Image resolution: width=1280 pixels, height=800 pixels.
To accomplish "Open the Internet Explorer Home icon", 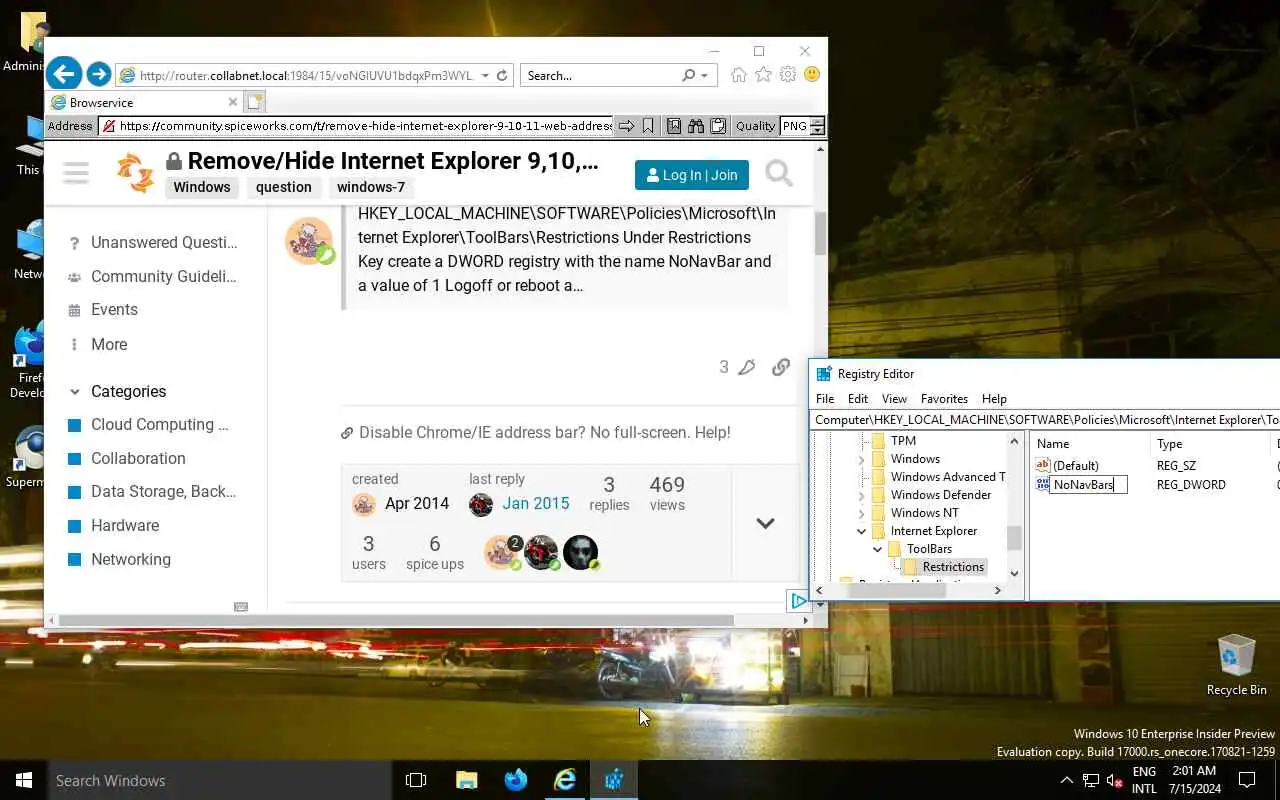I will point(739,75).
